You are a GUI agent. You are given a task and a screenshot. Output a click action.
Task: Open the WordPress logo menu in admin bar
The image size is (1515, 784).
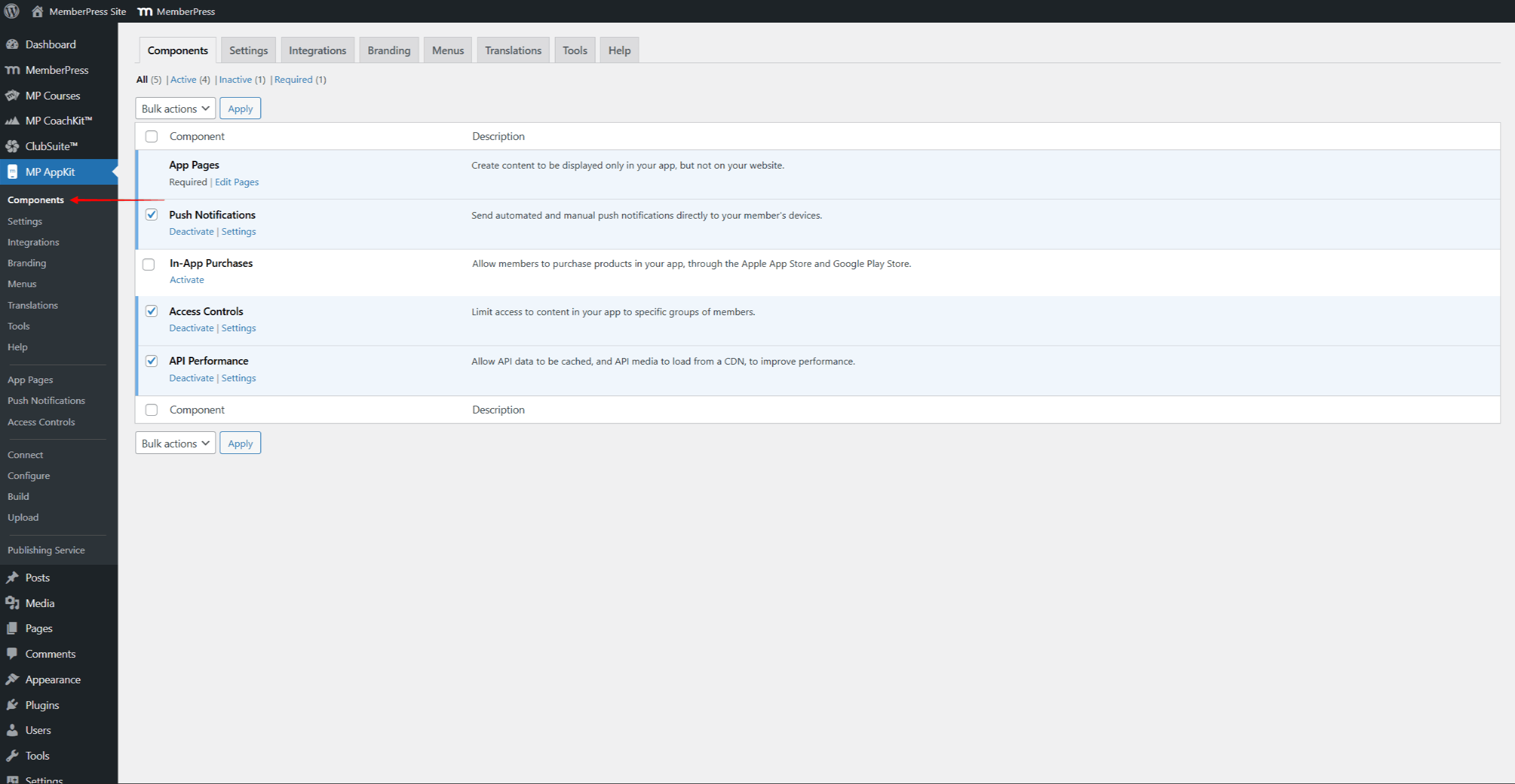tap(11, 11)
